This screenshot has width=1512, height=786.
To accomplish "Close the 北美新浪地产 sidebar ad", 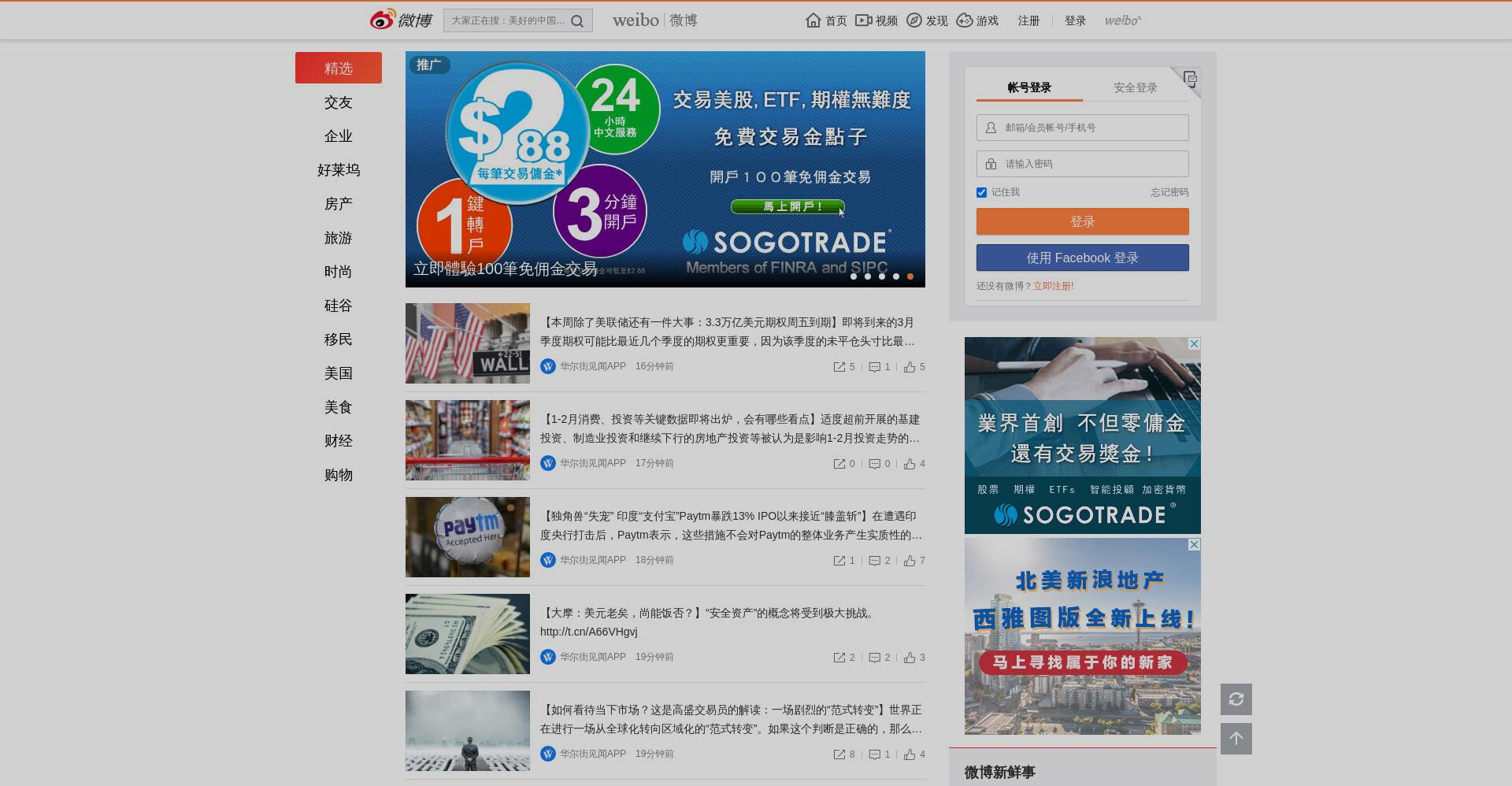I will [1194, 545].
